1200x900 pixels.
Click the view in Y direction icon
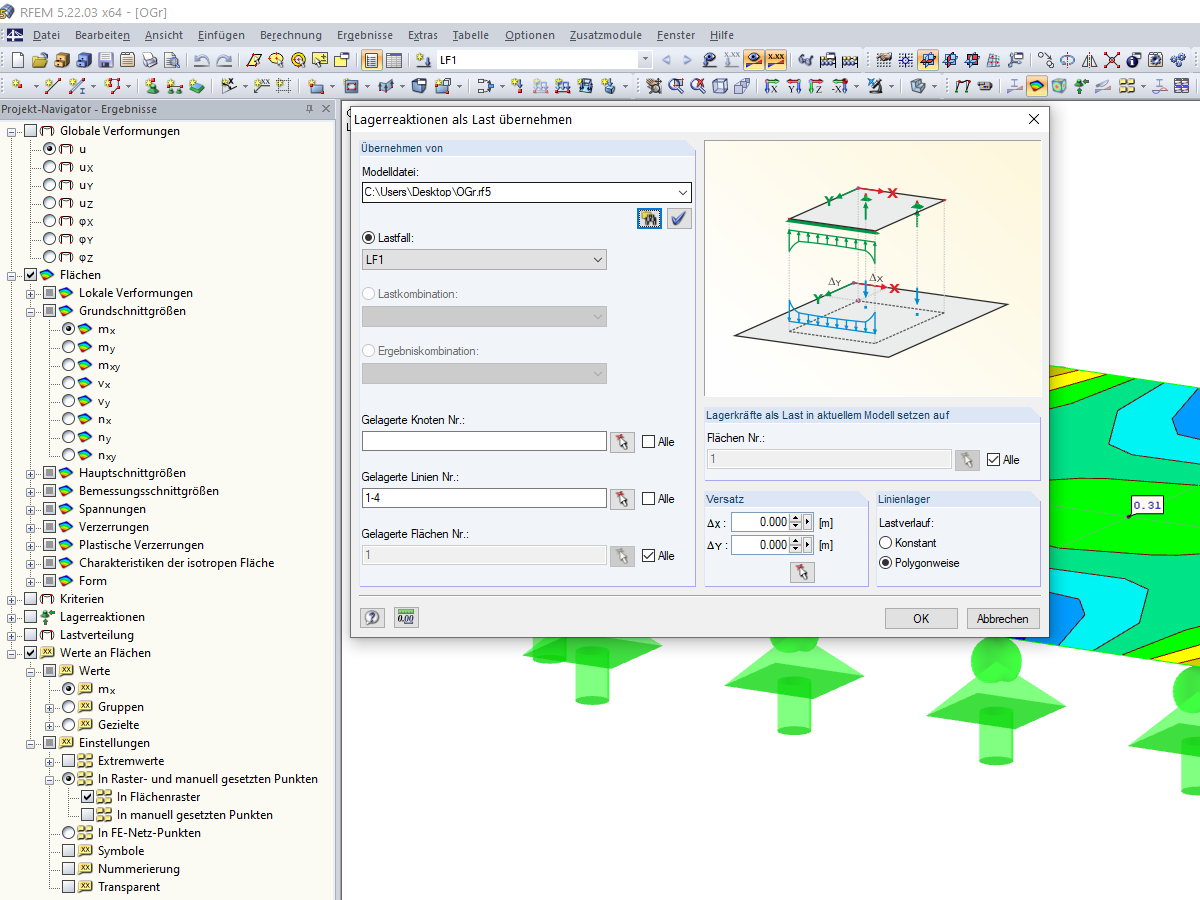[x=794, y=86]
